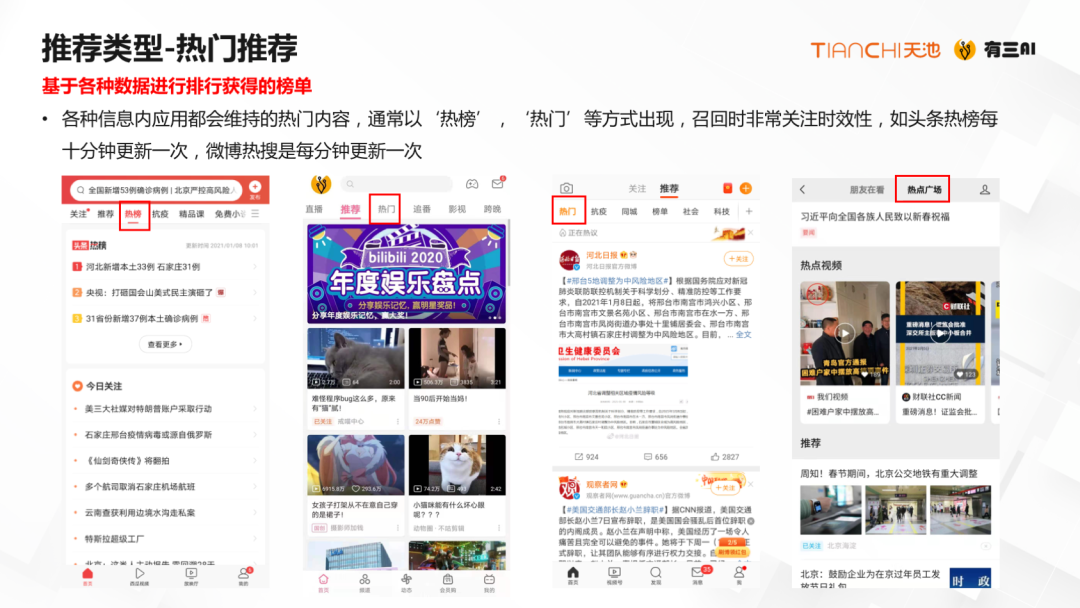Click 查看更多 button in hot list

pyautogui.click(x=165, y=344)
